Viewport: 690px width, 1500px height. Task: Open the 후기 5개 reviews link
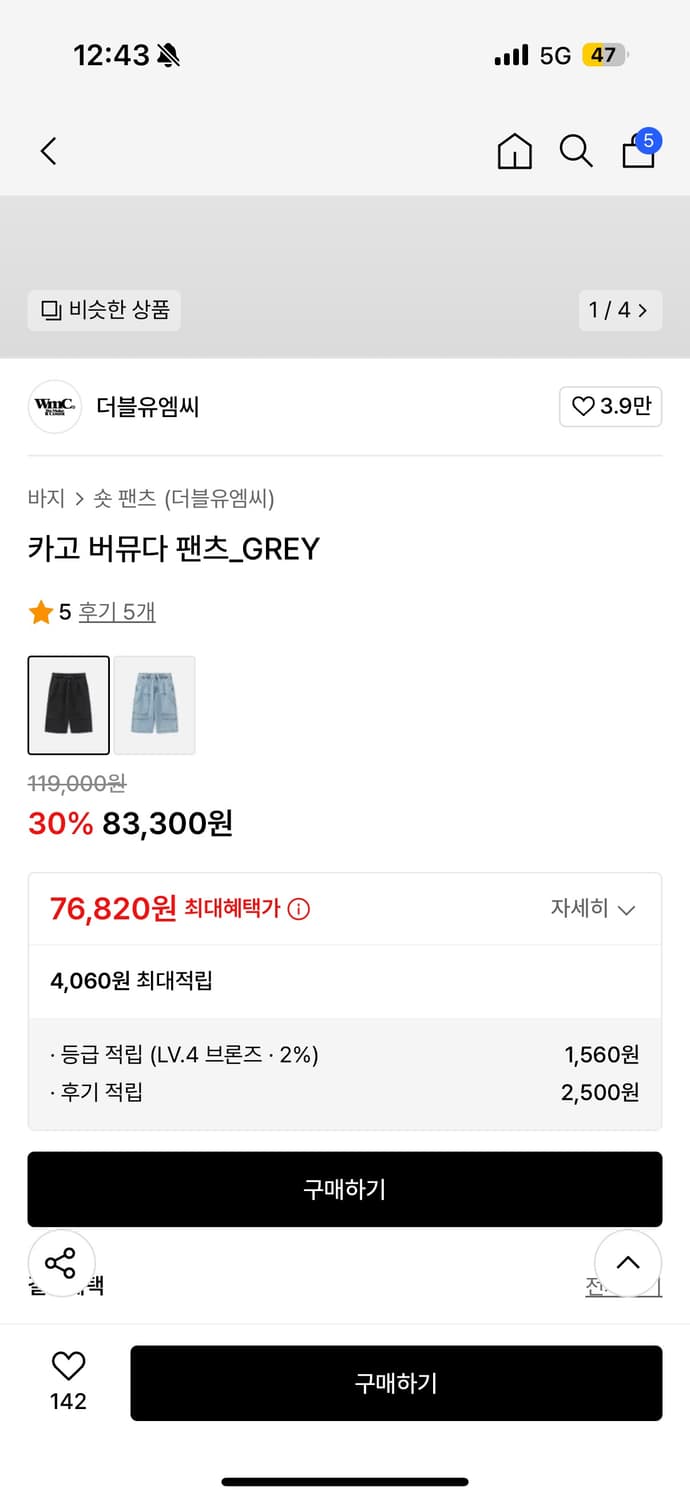[x=117, y=612]
